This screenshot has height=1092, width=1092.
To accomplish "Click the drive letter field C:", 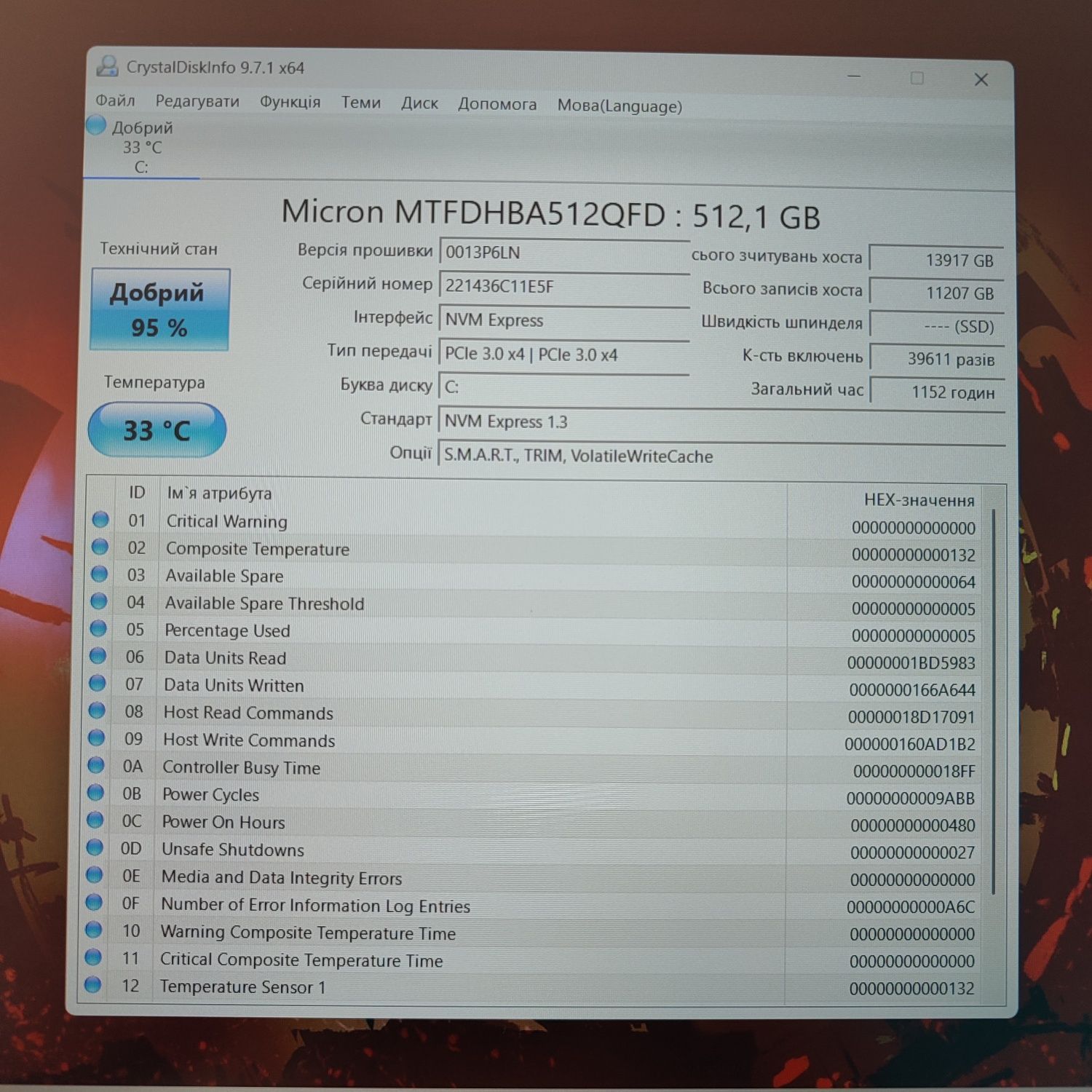I will [x=564, y=387].
